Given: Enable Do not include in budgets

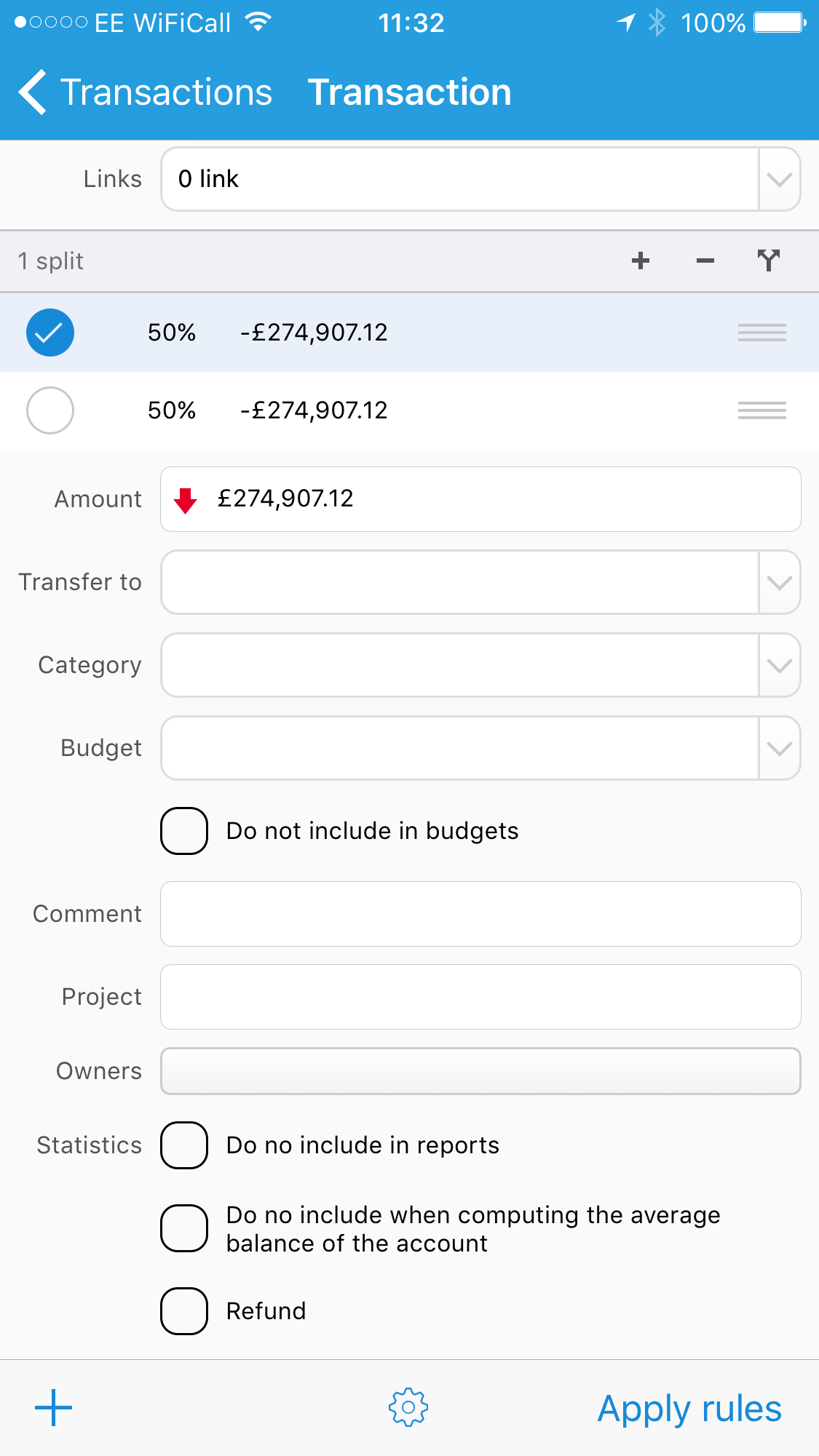Looking at the screenshot, I should pyautogui.click(x=184, y=831).
